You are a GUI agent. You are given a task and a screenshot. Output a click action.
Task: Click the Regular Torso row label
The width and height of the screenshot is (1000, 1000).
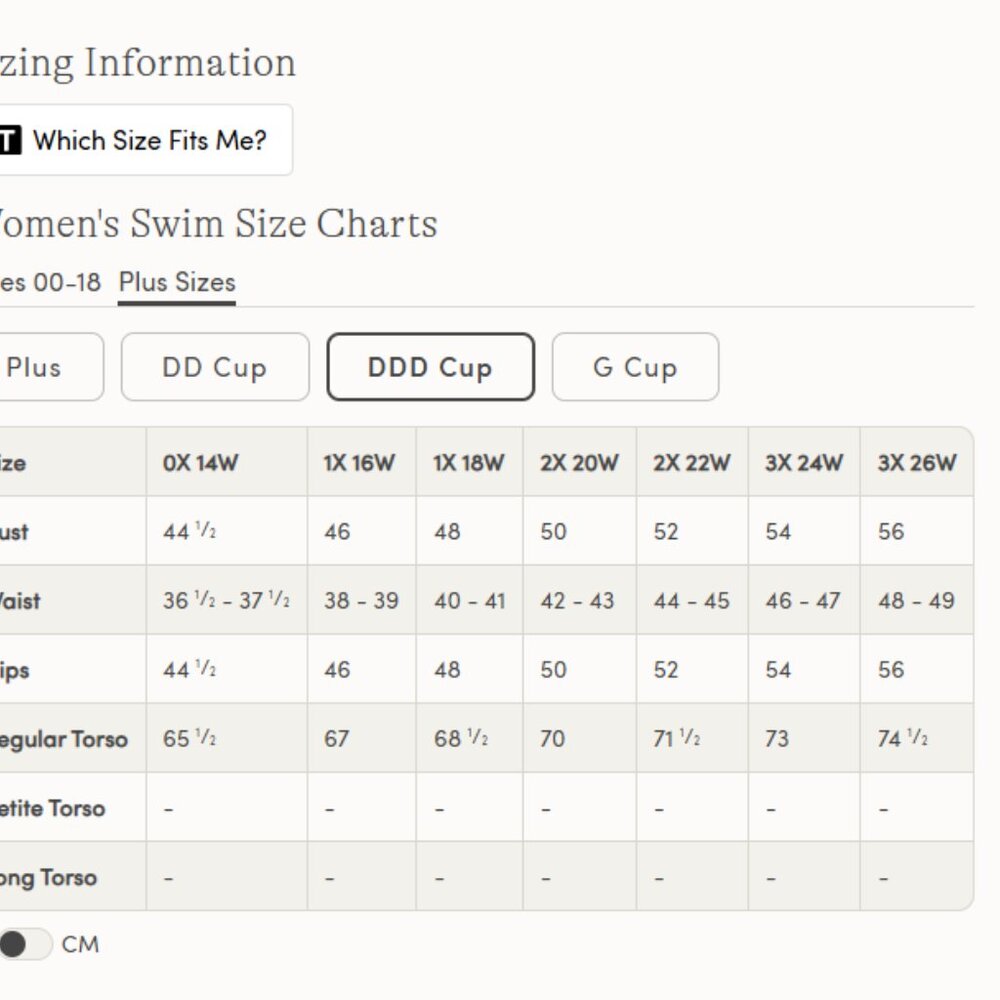click(x=65, y=740)
